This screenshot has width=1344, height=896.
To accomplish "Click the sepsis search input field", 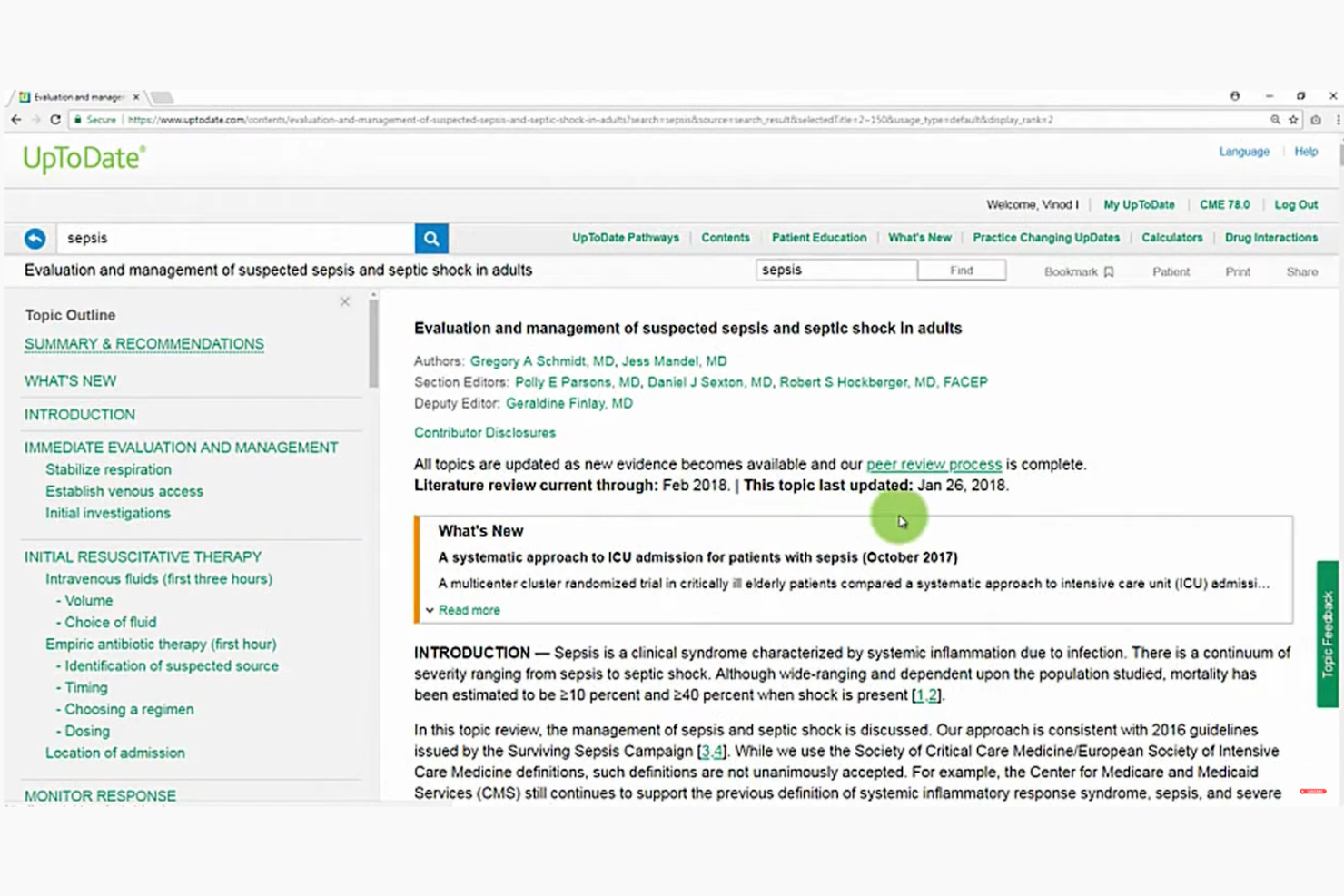I will click(x=236, y=238).
